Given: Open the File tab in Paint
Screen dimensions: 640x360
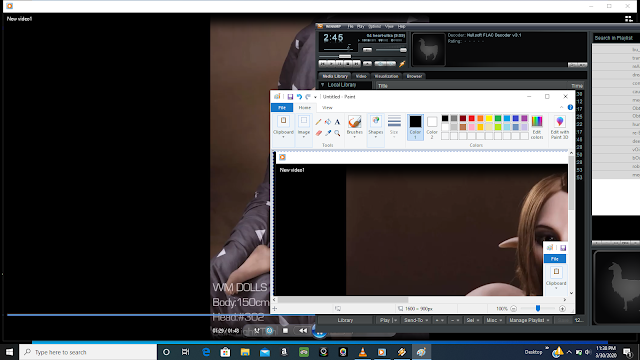Looking at the screenshot, I should coord(282,107).
